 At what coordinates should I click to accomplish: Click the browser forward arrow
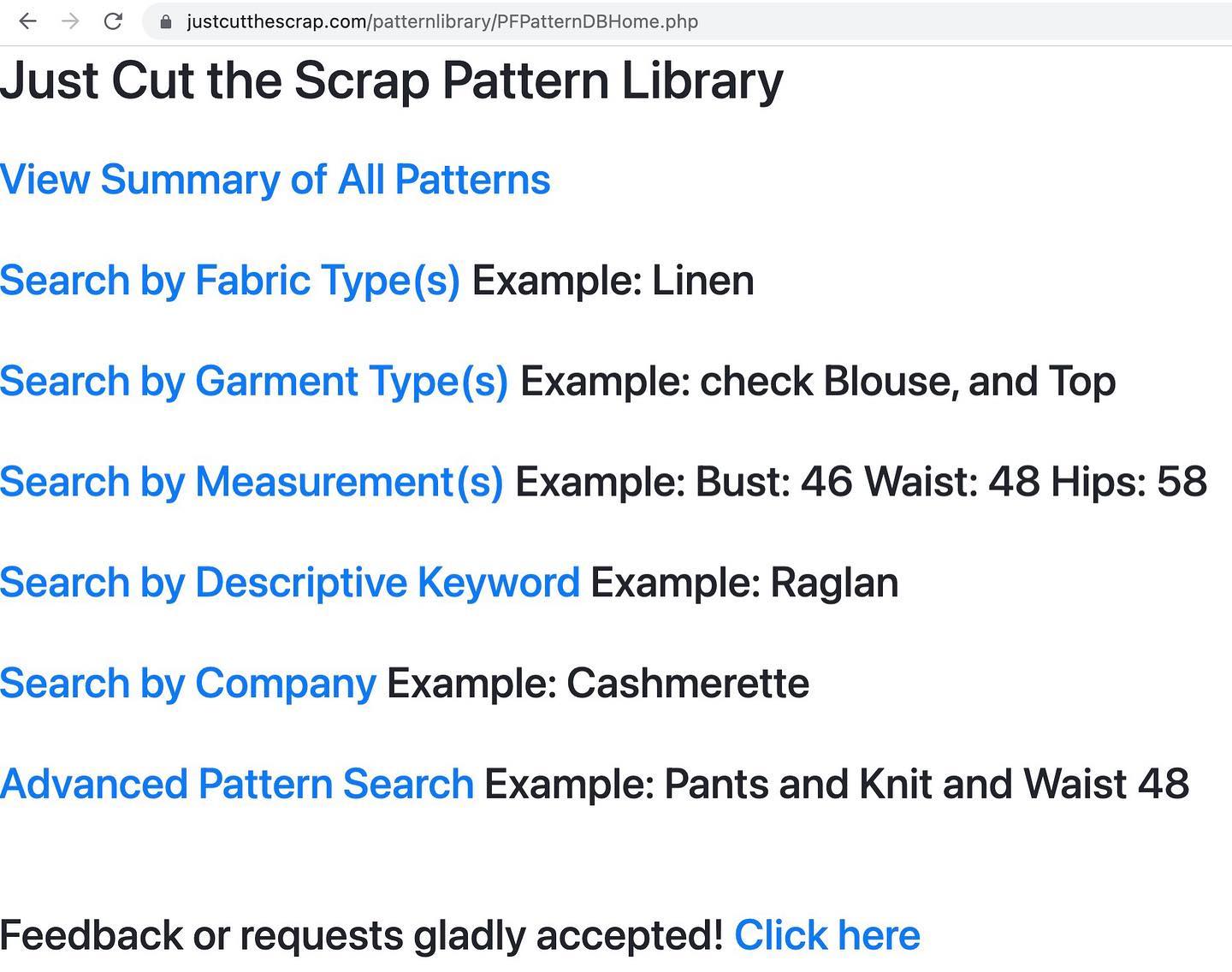point(70,21)
